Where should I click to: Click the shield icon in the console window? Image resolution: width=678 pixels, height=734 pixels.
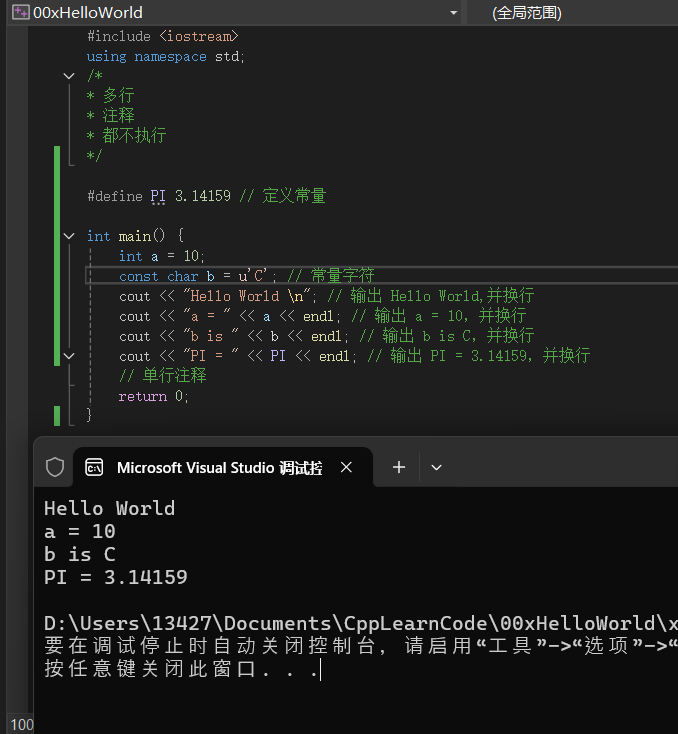55,467
